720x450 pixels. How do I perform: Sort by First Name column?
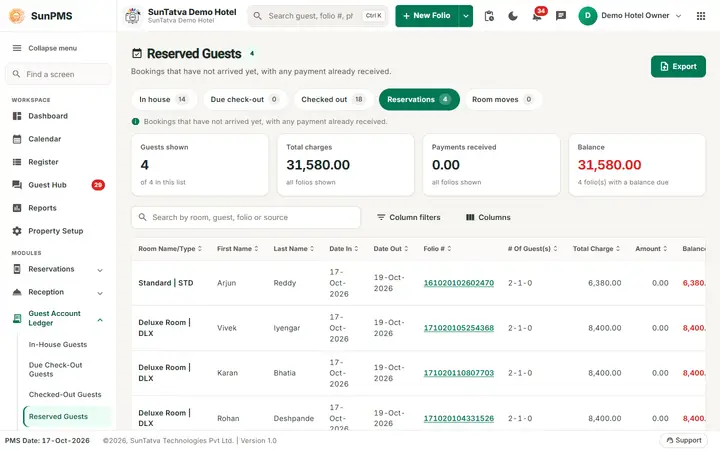237,249
